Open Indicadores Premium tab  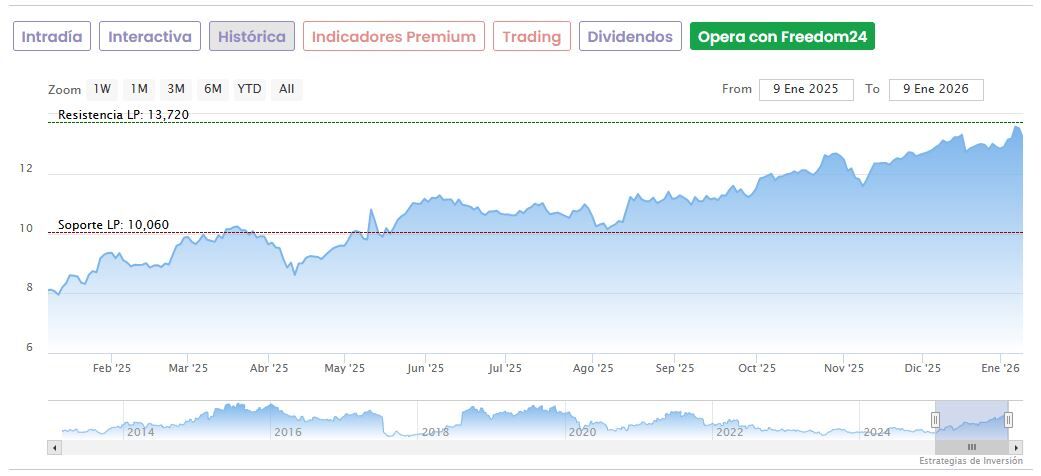(394, 37)
